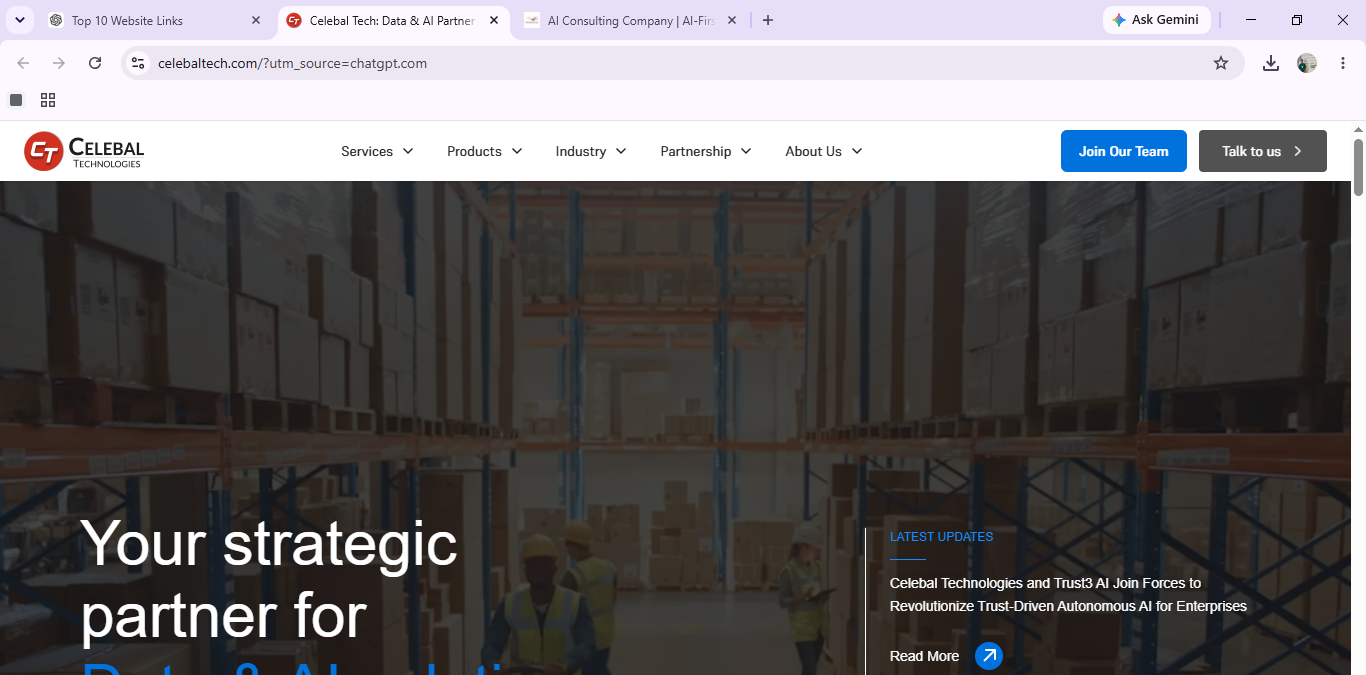Click the blue arrow icon beside Read More

coord(988,656)
